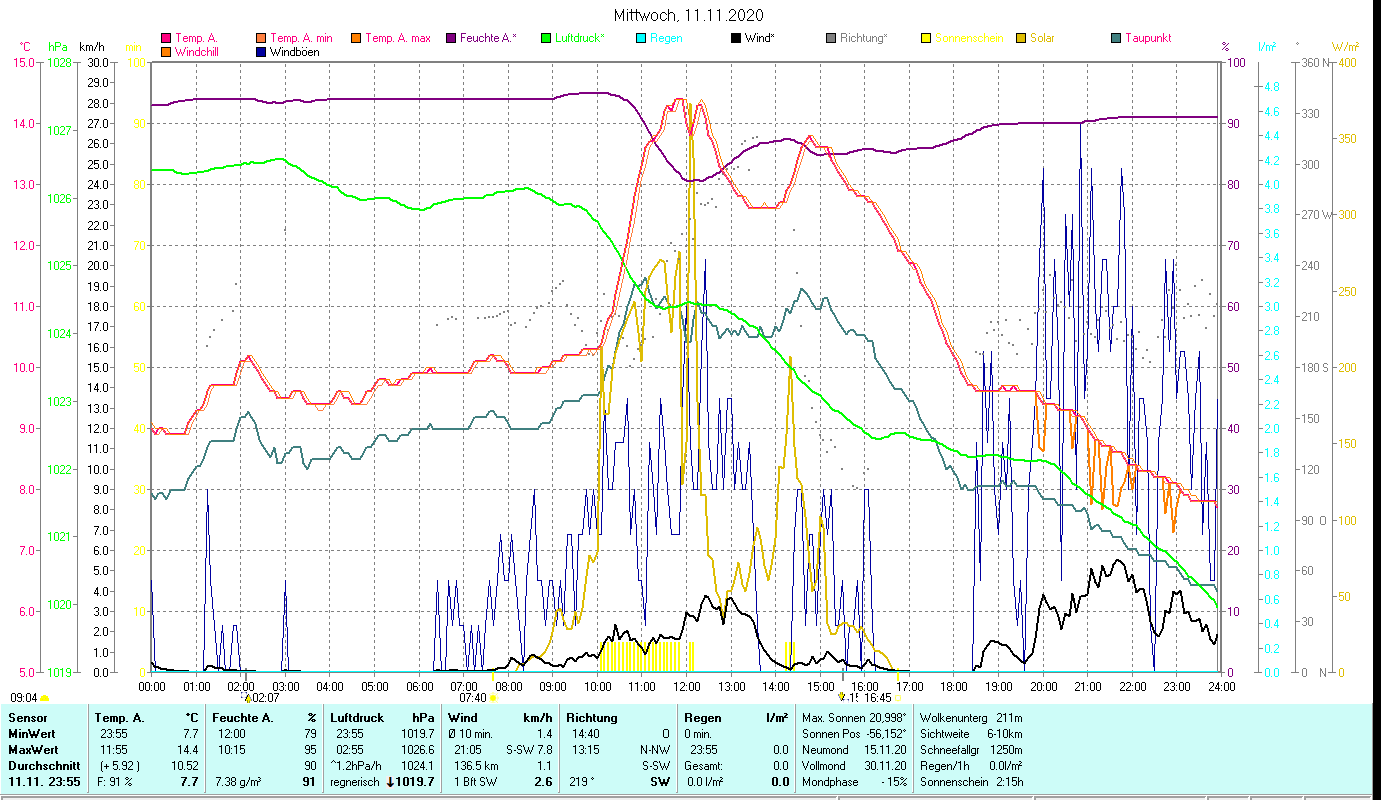This screenshot has height=800, width=1381.
Task: Click the red falling-pressure arrow beside 1019.7
Action: coord(390,782)
